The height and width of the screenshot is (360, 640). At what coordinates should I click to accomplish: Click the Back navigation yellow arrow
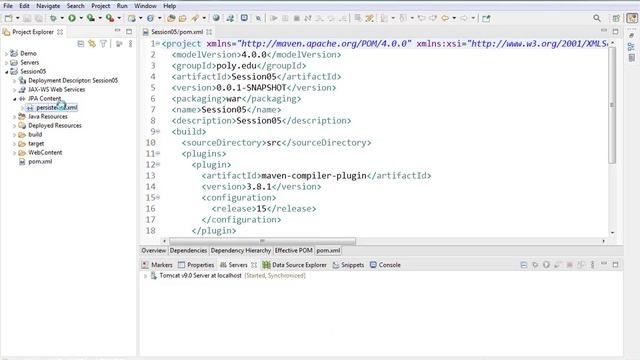pos(445,18)
